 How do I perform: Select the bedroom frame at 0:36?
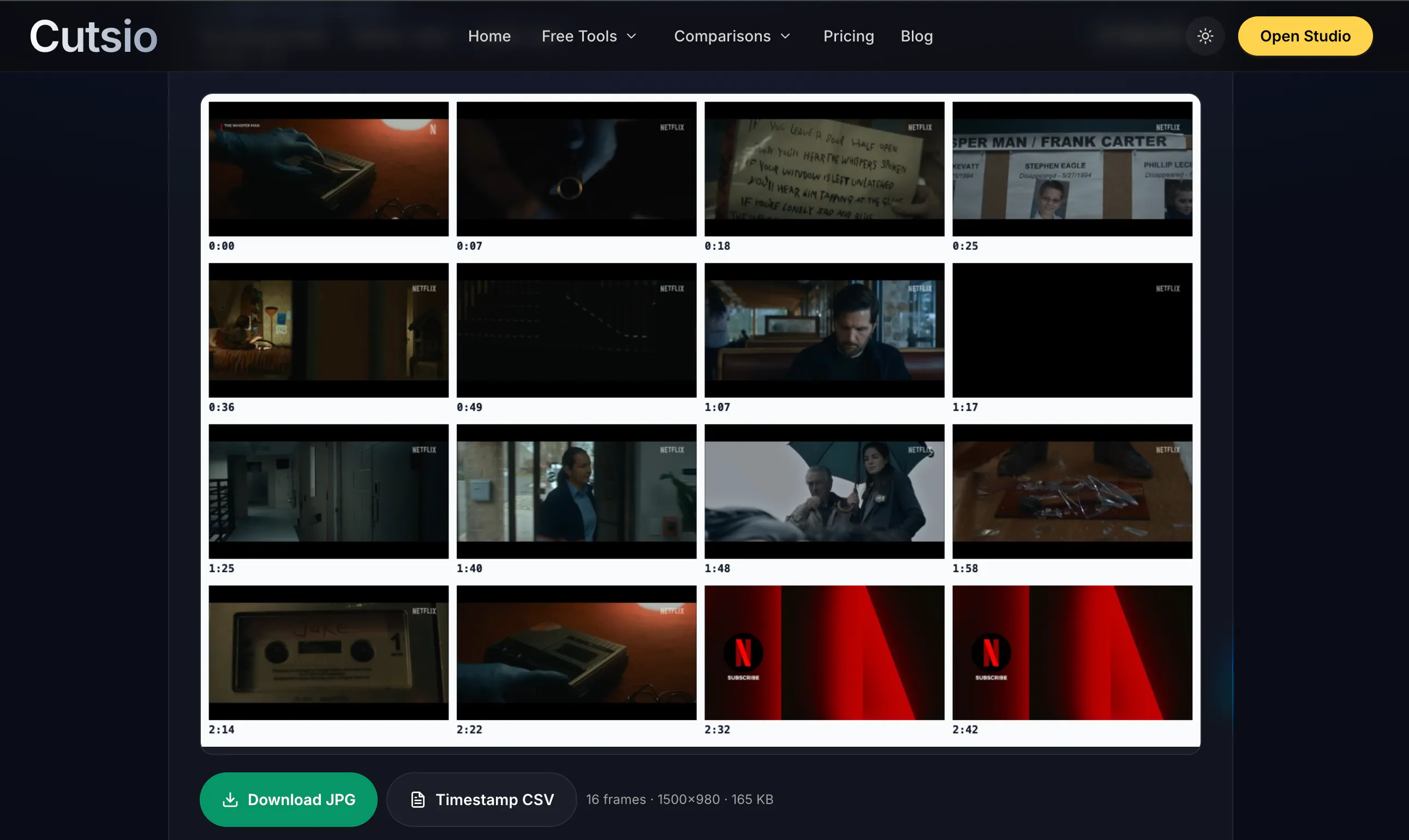(x=329, y=330)
